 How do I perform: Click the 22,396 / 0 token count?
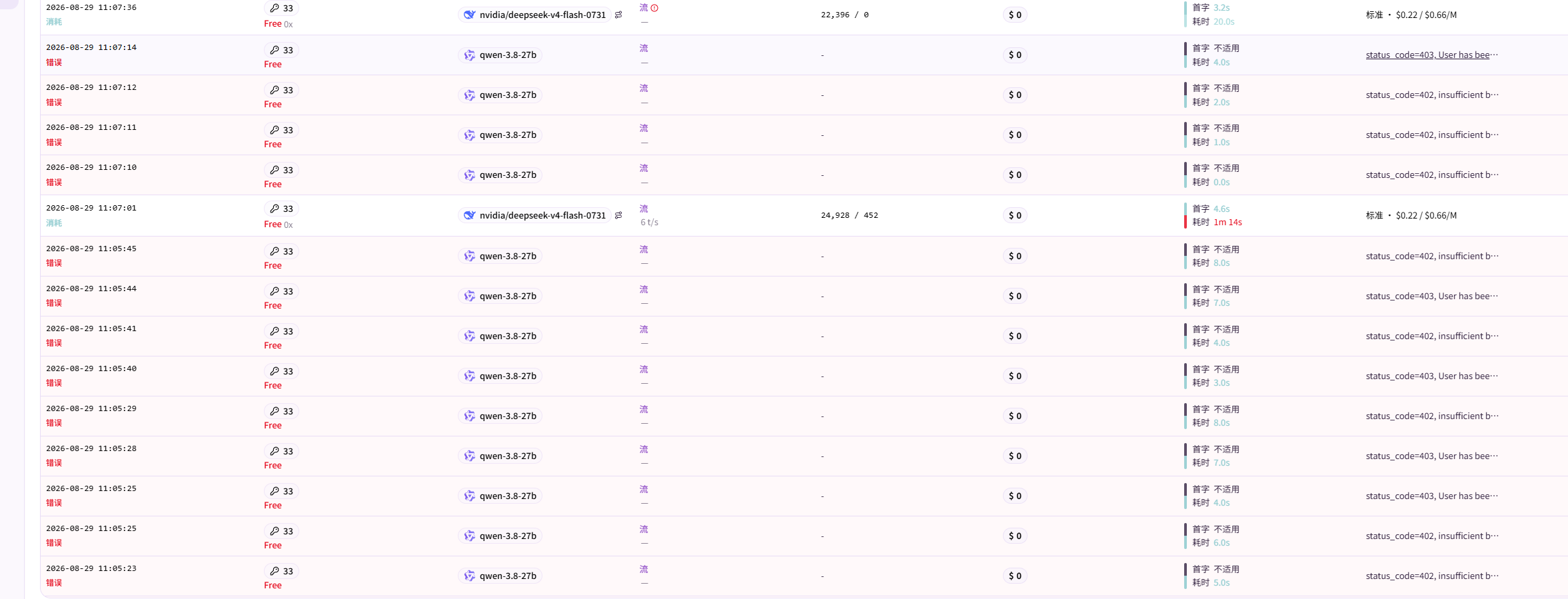[844, 15]
